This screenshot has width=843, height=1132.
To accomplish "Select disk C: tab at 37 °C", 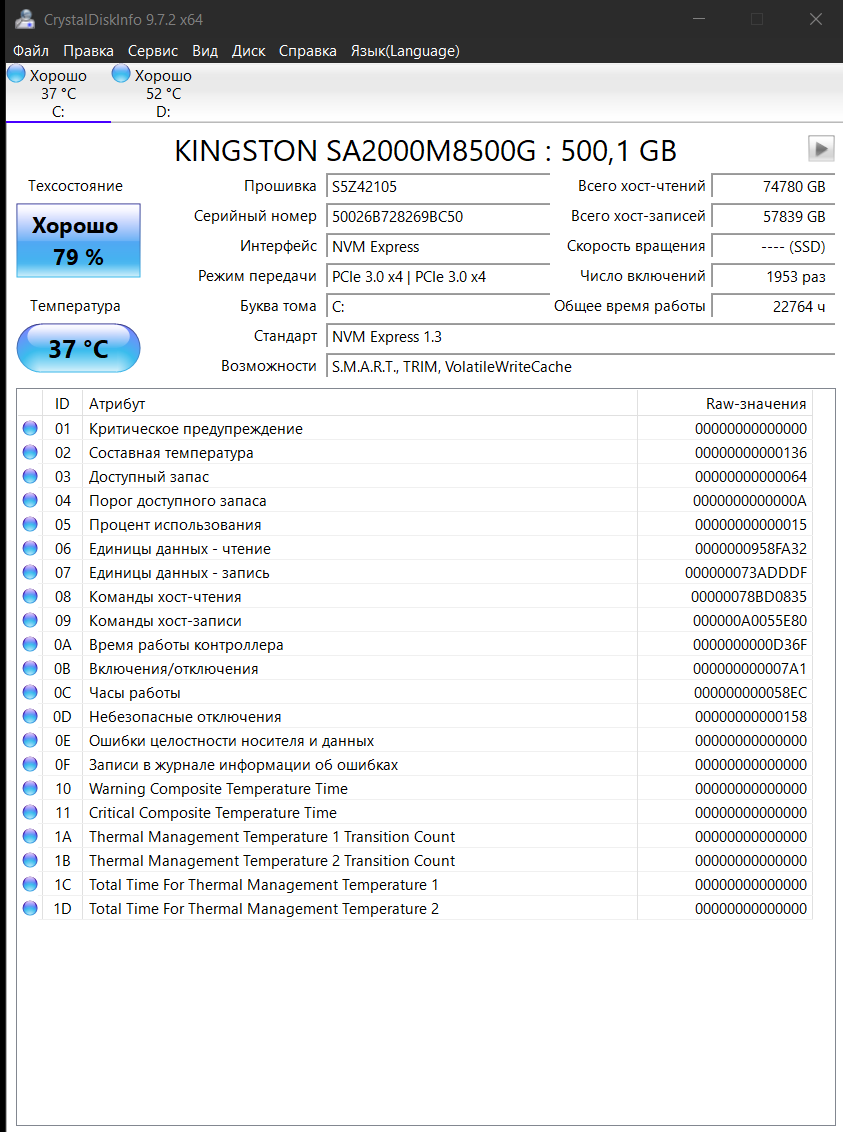I will point(58,93).
